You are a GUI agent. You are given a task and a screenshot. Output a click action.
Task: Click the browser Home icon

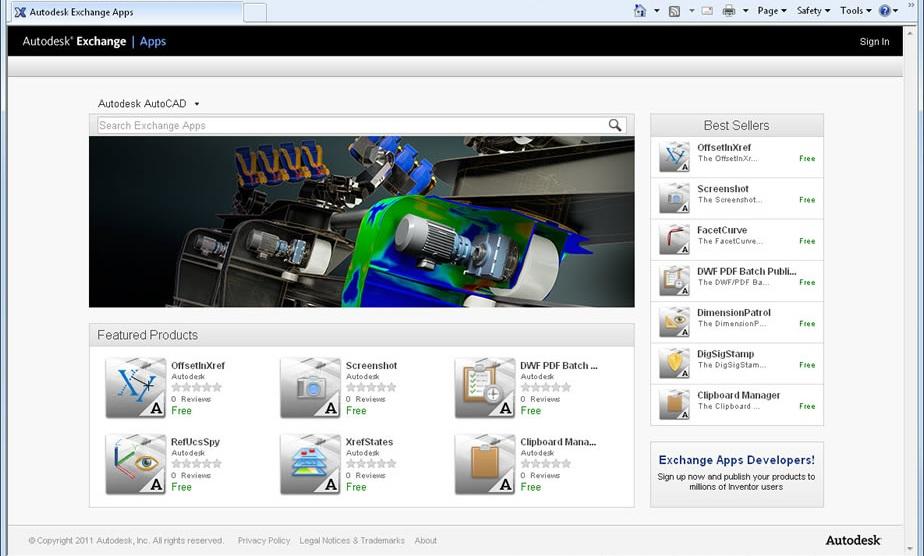click(x=640, y=11)
